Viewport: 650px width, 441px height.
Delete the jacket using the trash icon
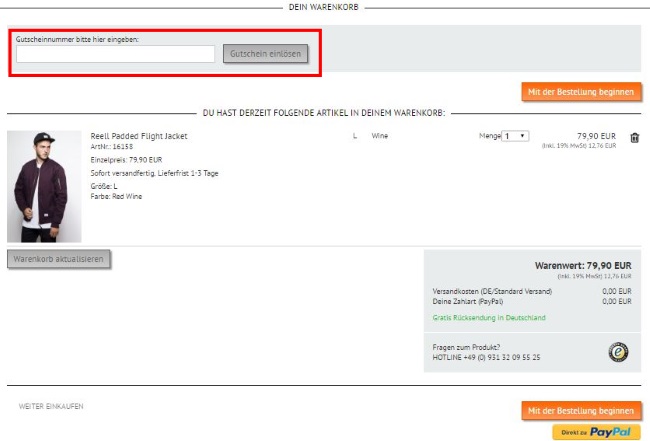pos(634,138)
